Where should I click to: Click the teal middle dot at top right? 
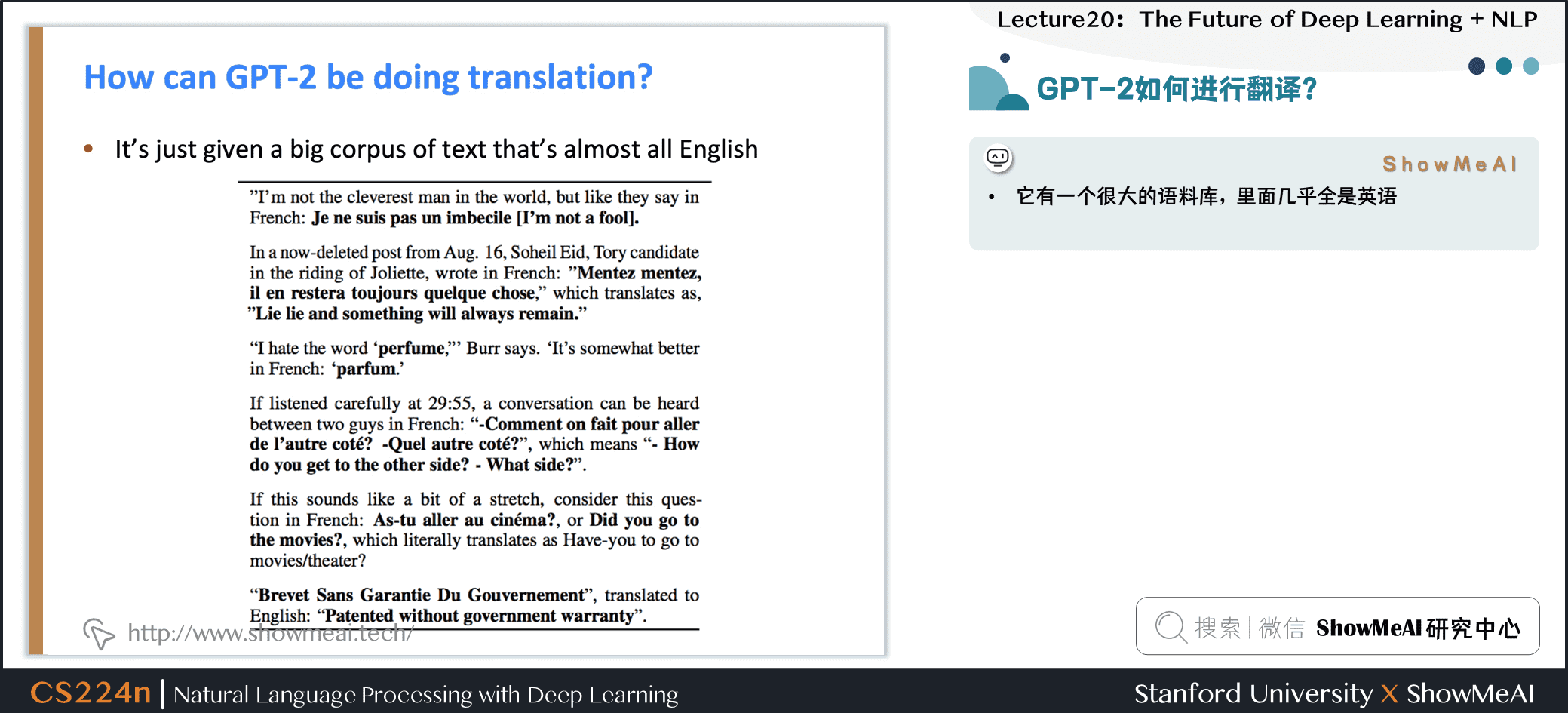[1504, 66]
